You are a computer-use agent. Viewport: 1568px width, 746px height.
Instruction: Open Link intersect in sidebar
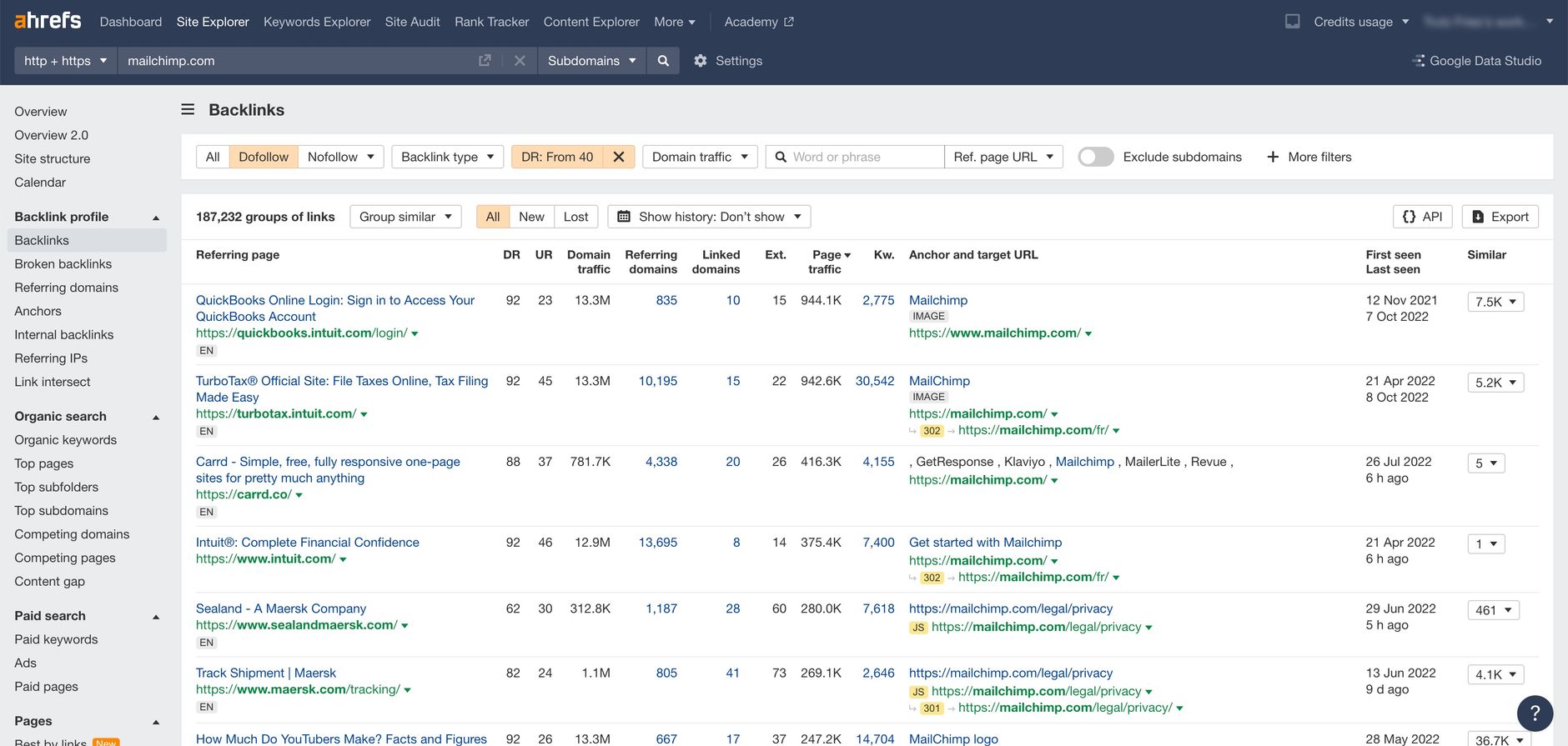pyautogui.click(x=52, y=382)
